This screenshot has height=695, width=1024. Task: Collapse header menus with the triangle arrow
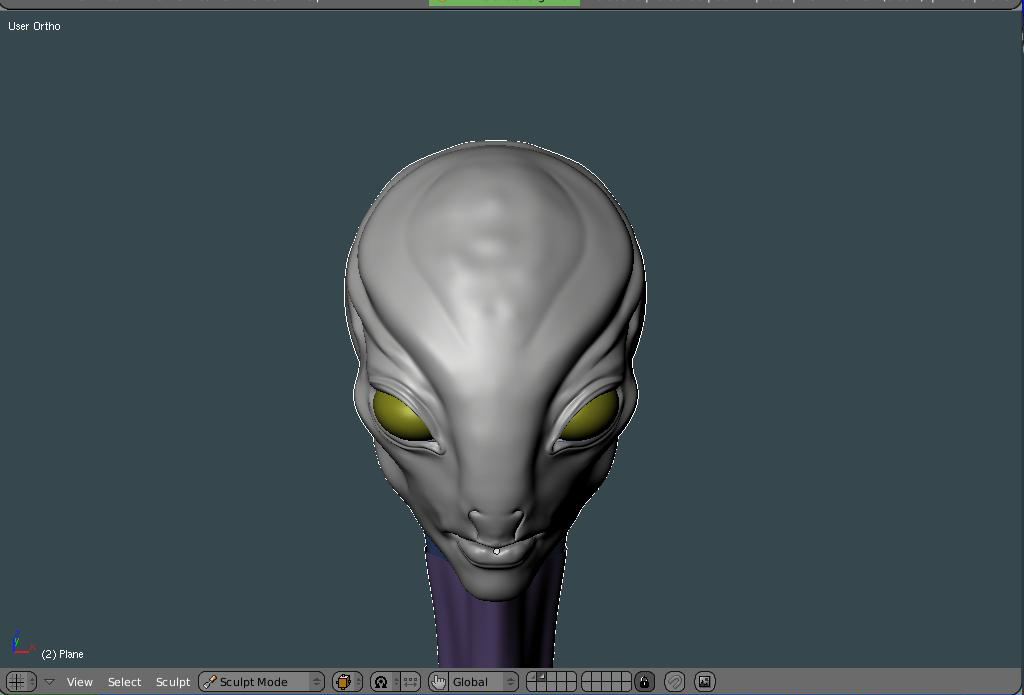pyautogui.click(x=50, y=682)
